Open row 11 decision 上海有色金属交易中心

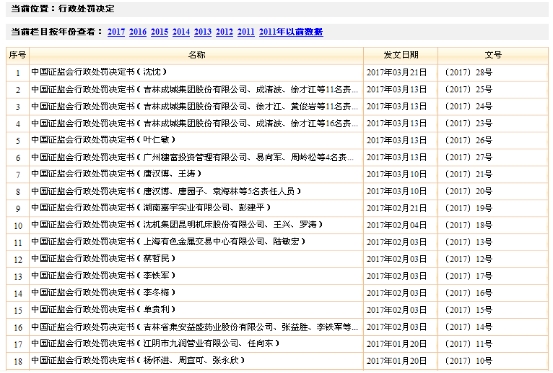(168, 242)
